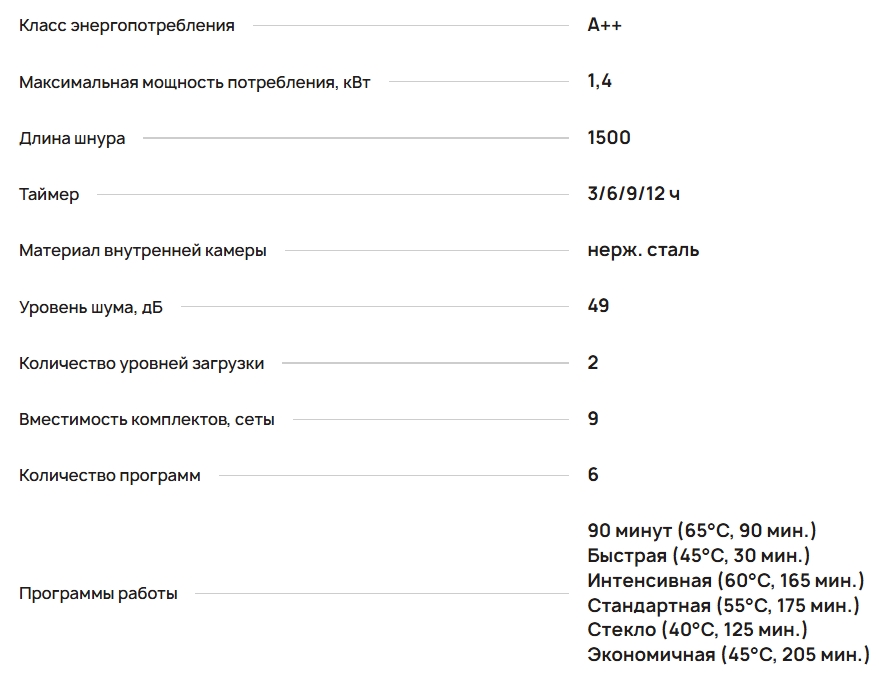
Task: Click the 'Длина шнура' label
Action: (72, 139)
